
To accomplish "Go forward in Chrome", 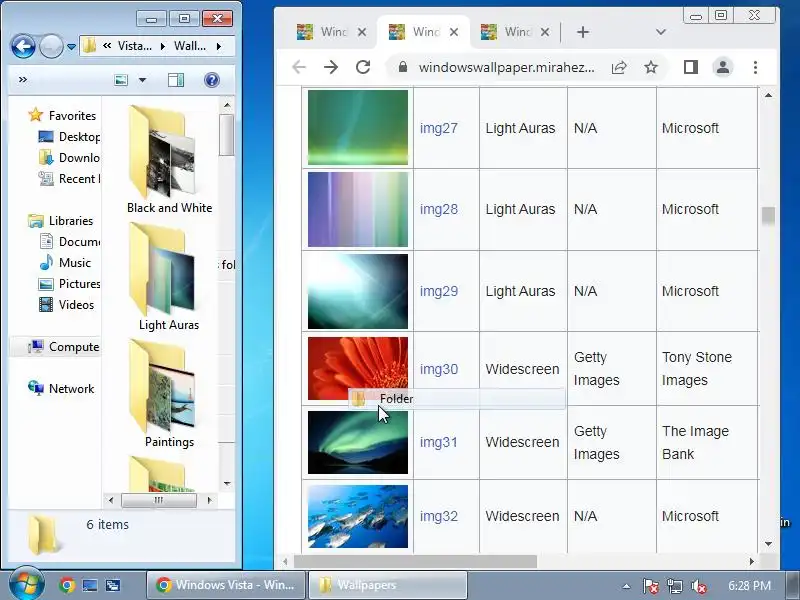I will coord(331,67).
